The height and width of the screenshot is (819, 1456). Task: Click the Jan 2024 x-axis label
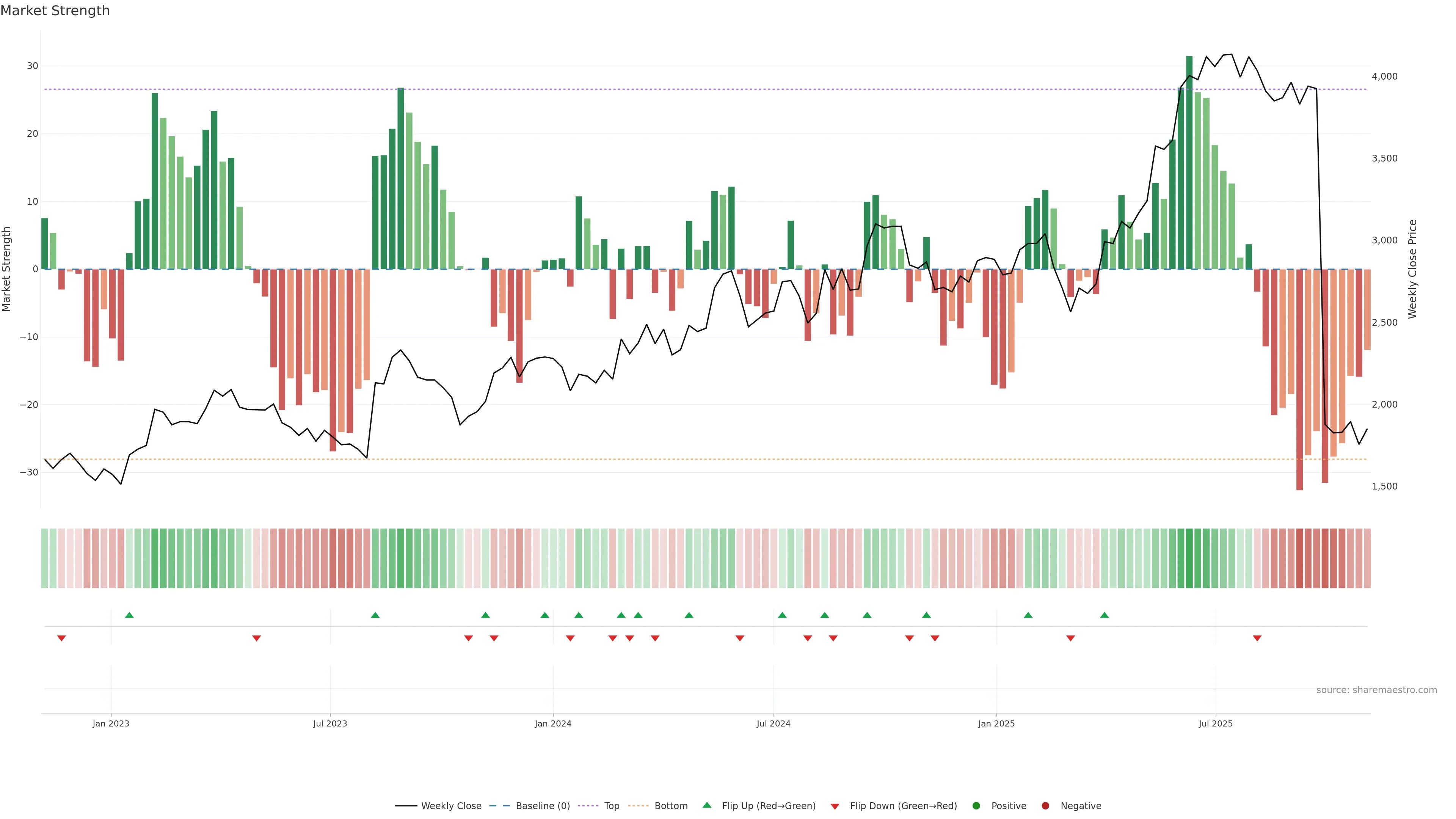click(x=553, y=723)
